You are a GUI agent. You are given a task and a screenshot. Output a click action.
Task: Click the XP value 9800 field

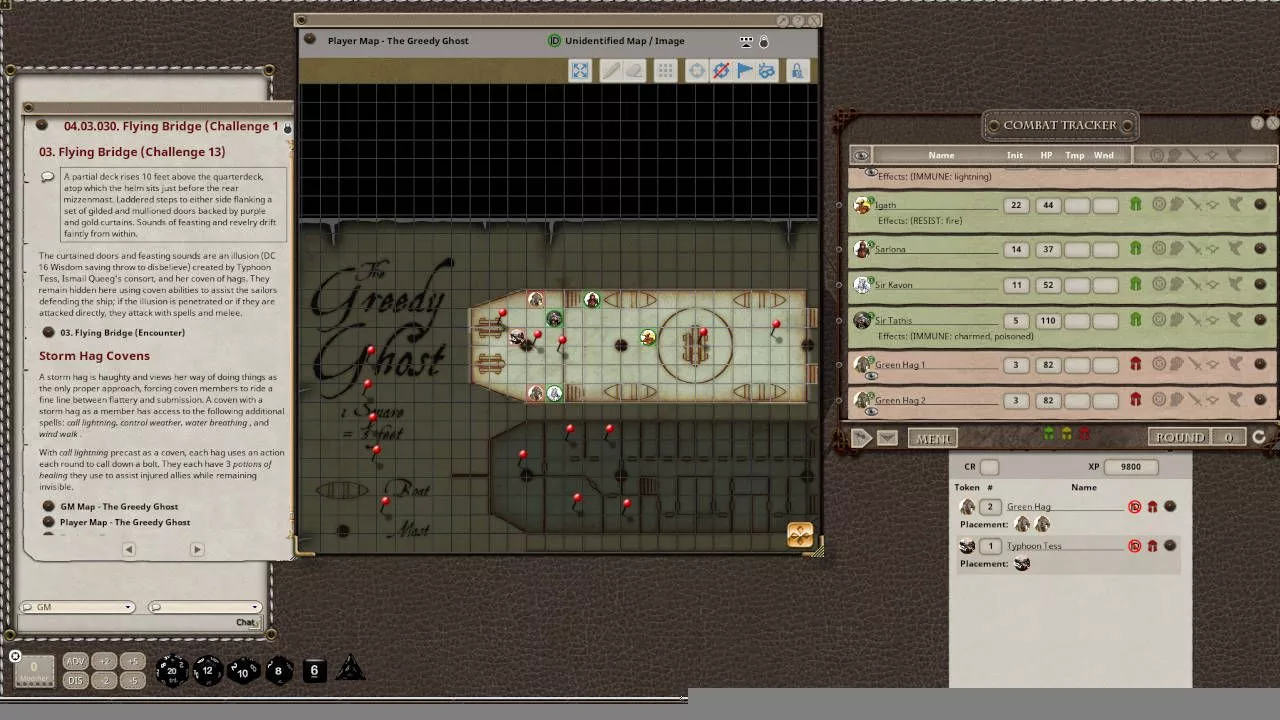coord(1131,467)
